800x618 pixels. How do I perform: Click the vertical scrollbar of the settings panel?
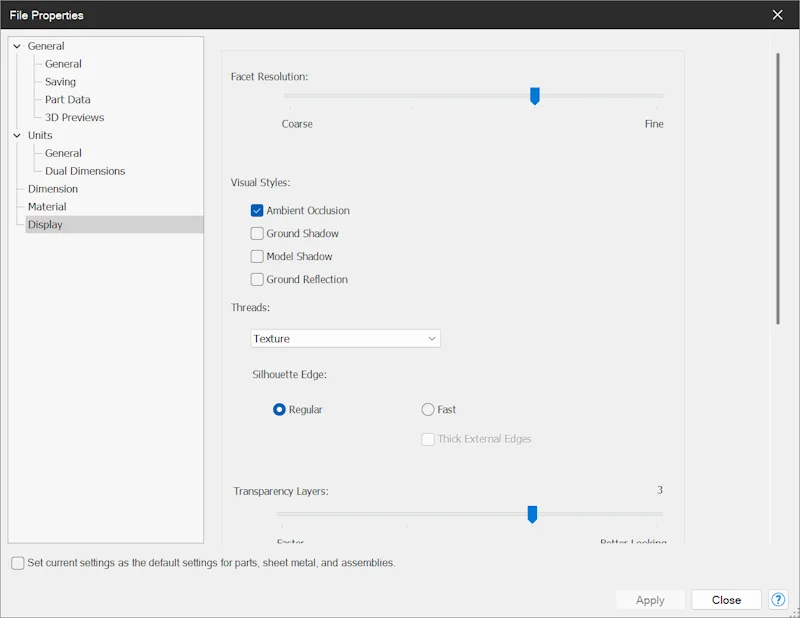point(778,188)
